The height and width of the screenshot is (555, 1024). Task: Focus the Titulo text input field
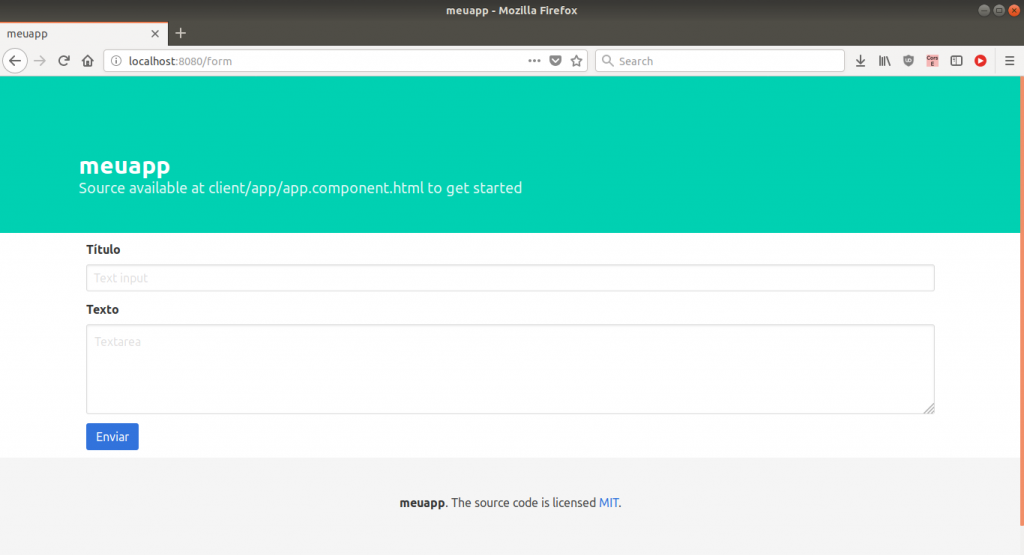click(x=510, y=278)
